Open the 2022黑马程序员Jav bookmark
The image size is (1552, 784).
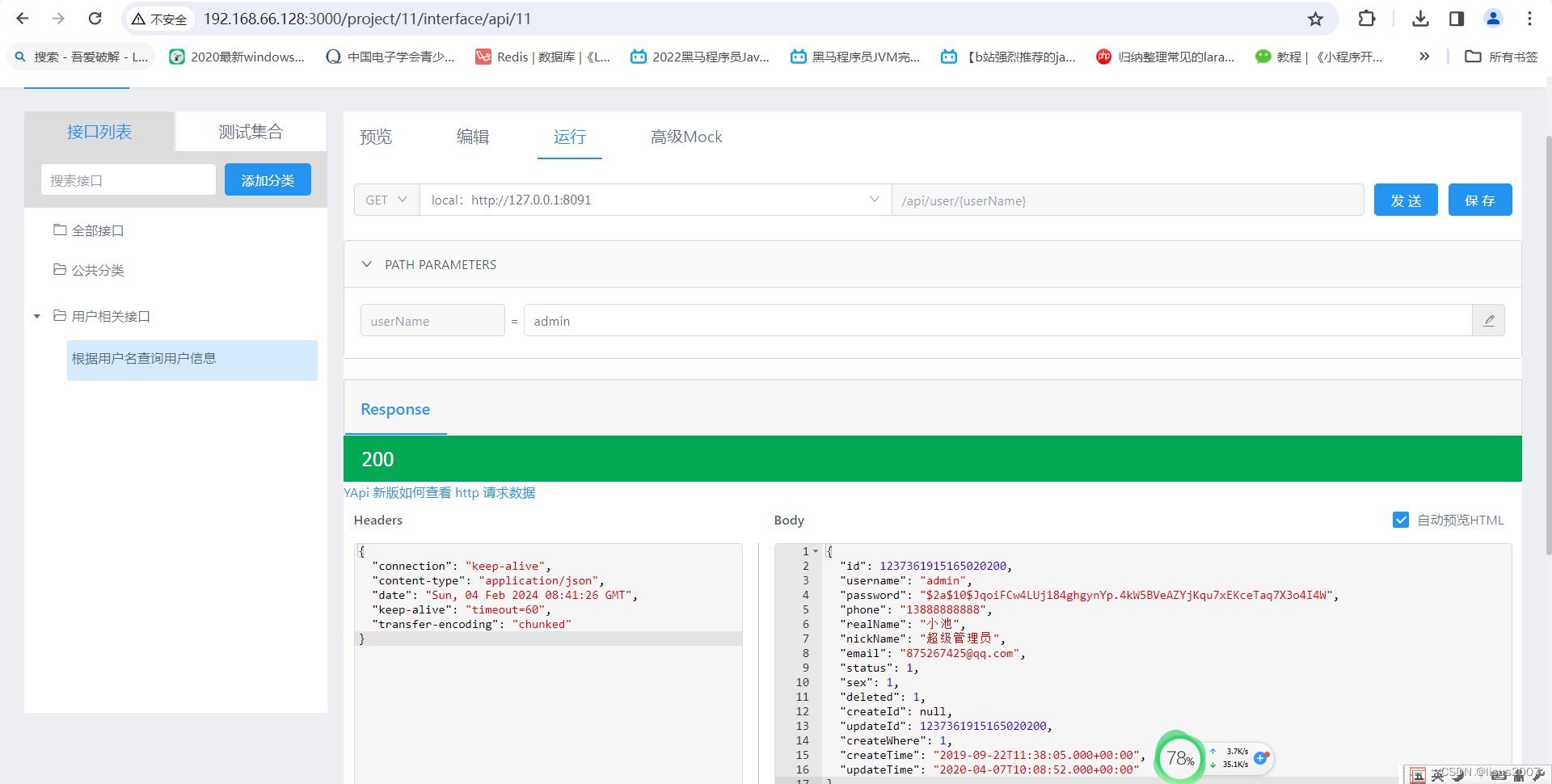[700, 57]
